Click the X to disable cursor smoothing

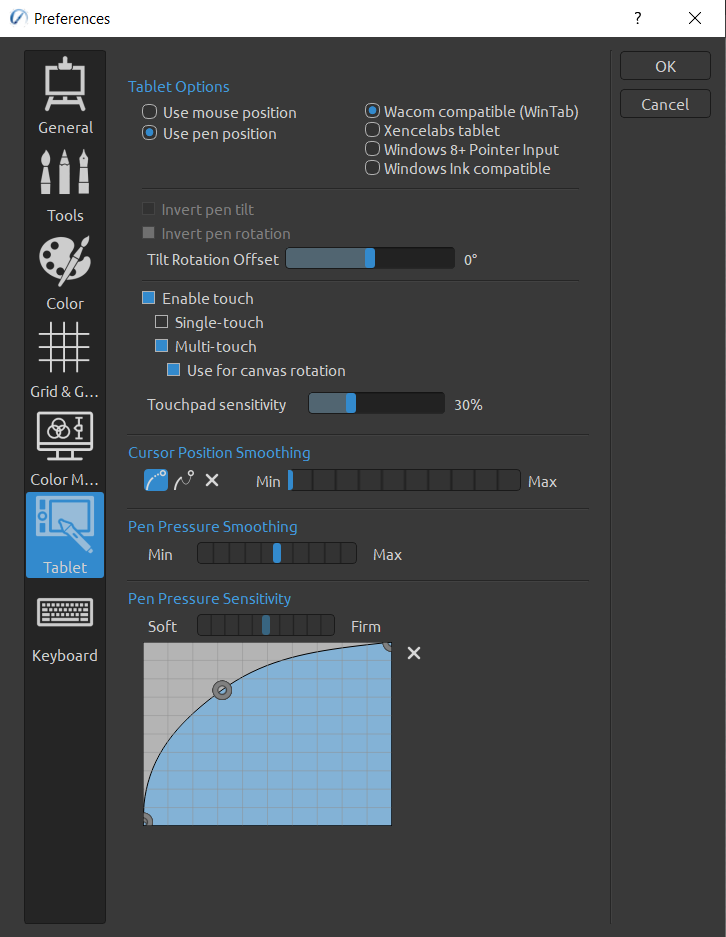pos(212,481)
